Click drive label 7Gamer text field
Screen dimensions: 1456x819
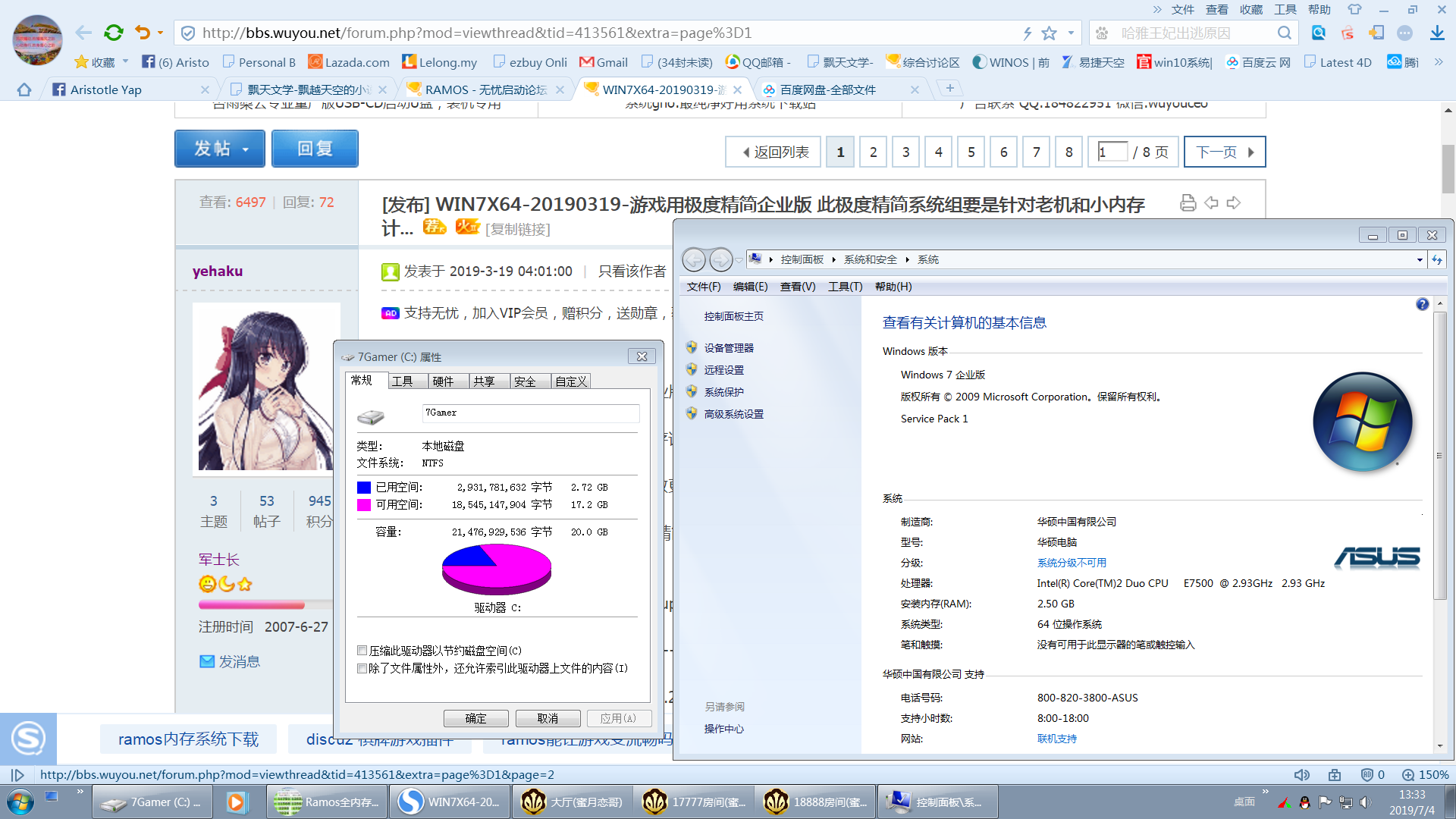[x=531, y=413]
